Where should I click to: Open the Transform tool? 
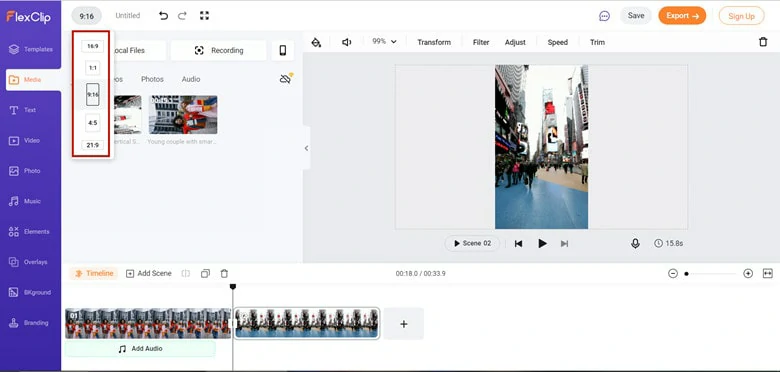[x=434, y=42]
